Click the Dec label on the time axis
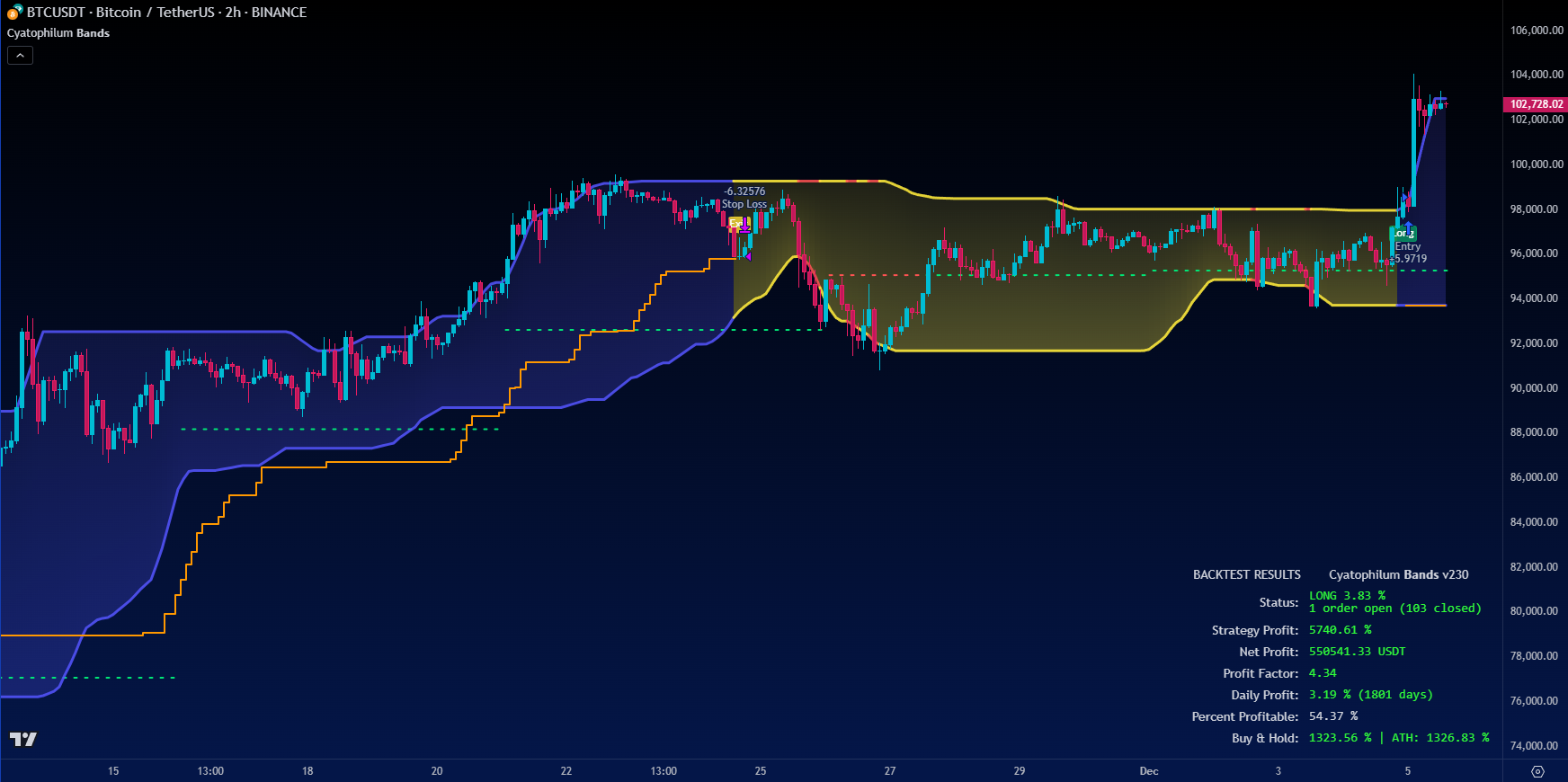The height and width of the screenshot is (782, 1568). (x=1149, y=771)
